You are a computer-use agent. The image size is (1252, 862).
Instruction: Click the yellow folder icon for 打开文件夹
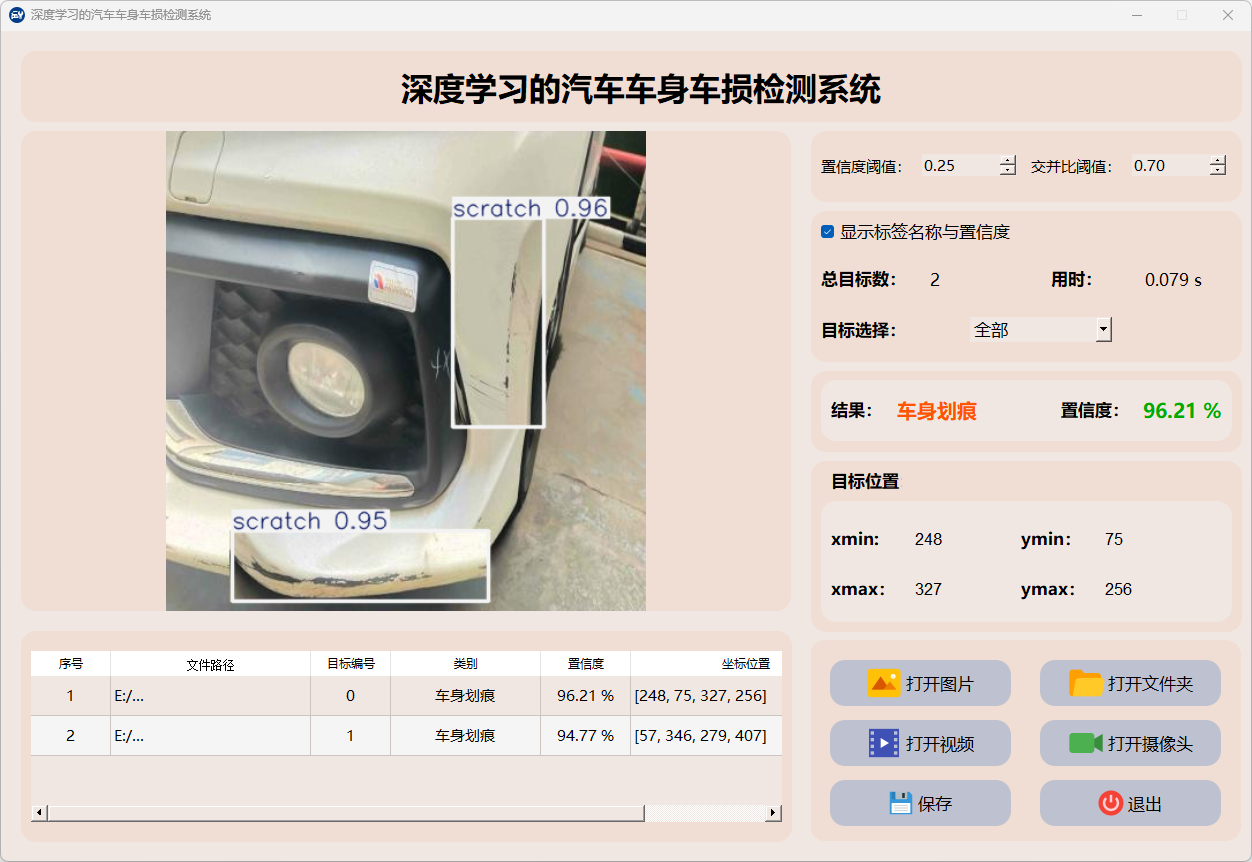pyautogui.click(x=1086, y=683)
